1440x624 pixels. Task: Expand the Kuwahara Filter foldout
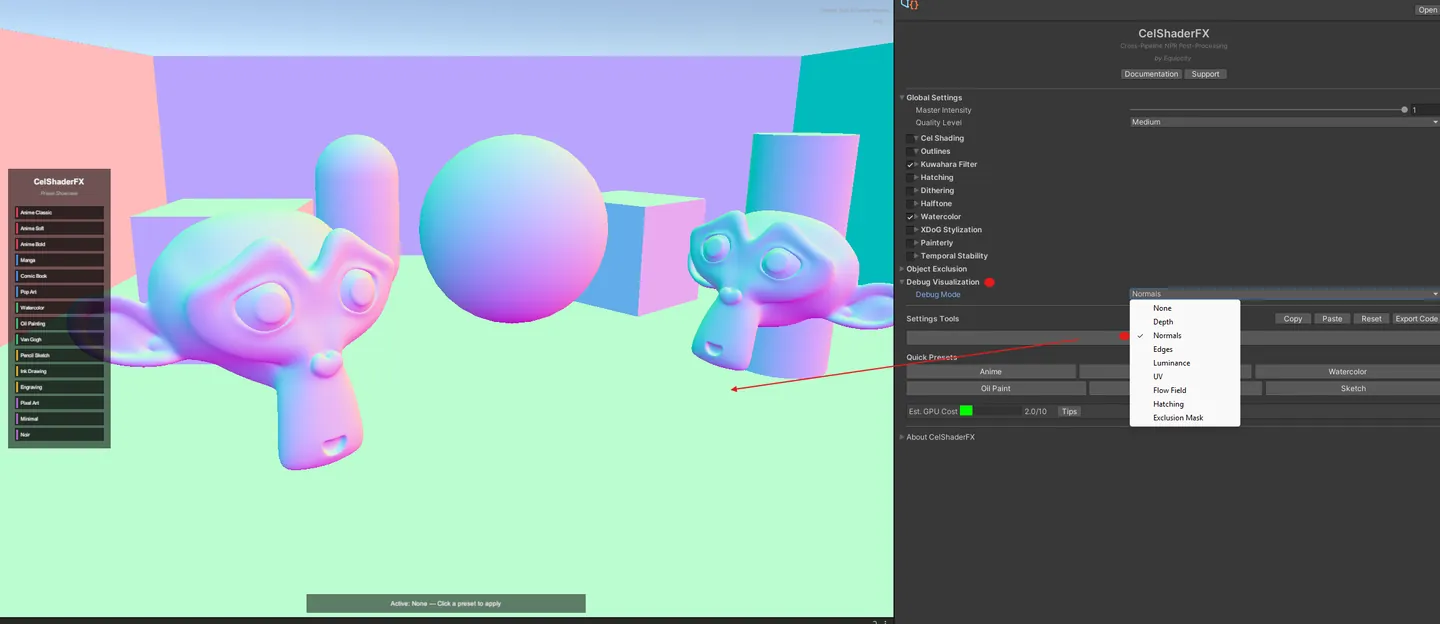point(917,164)
